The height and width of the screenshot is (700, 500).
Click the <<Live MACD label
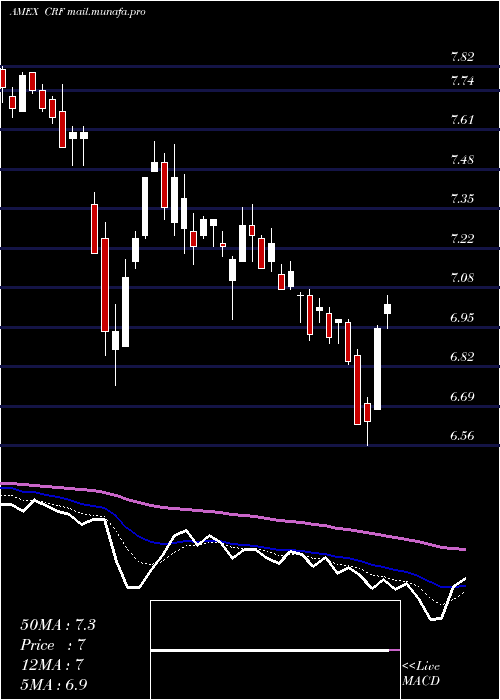[x=421, y=674]
